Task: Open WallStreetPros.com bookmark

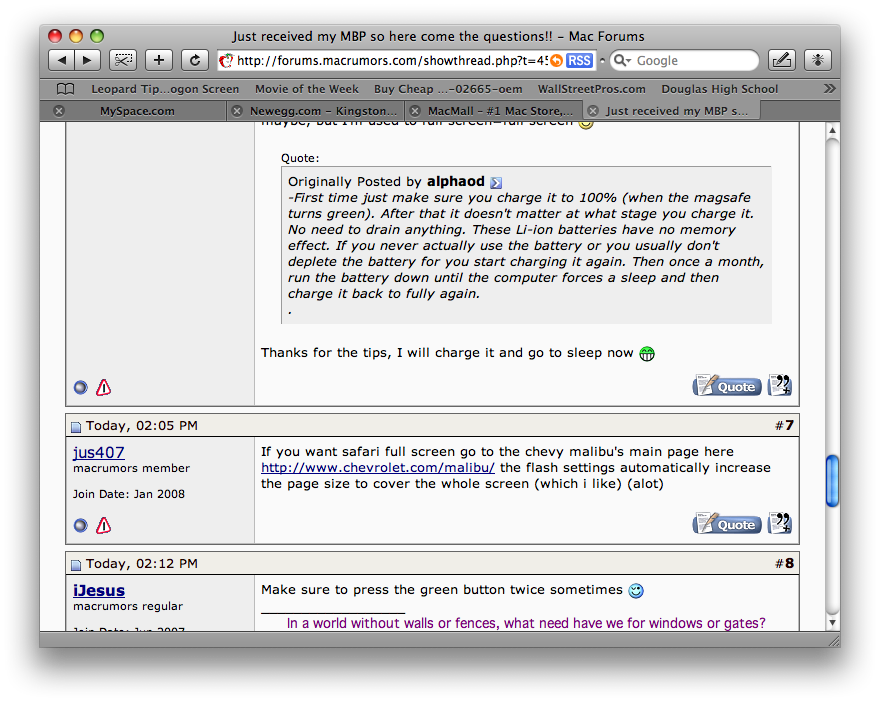Action: pyautogui.click(x=592, y=89)
